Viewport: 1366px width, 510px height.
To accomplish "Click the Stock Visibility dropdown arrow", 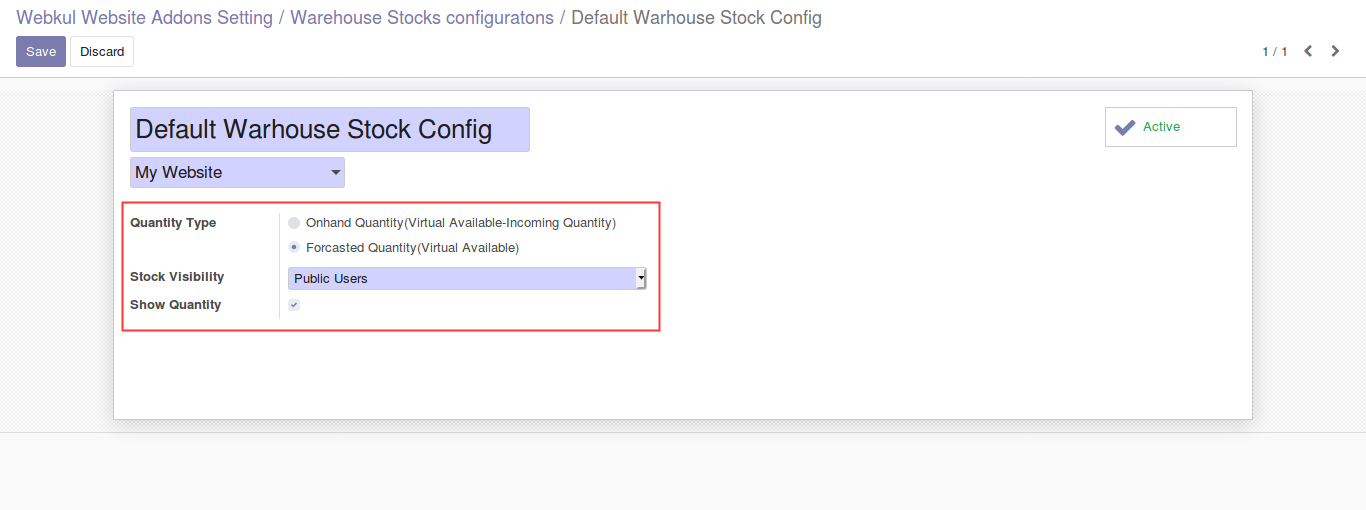I will pos(641,279).
